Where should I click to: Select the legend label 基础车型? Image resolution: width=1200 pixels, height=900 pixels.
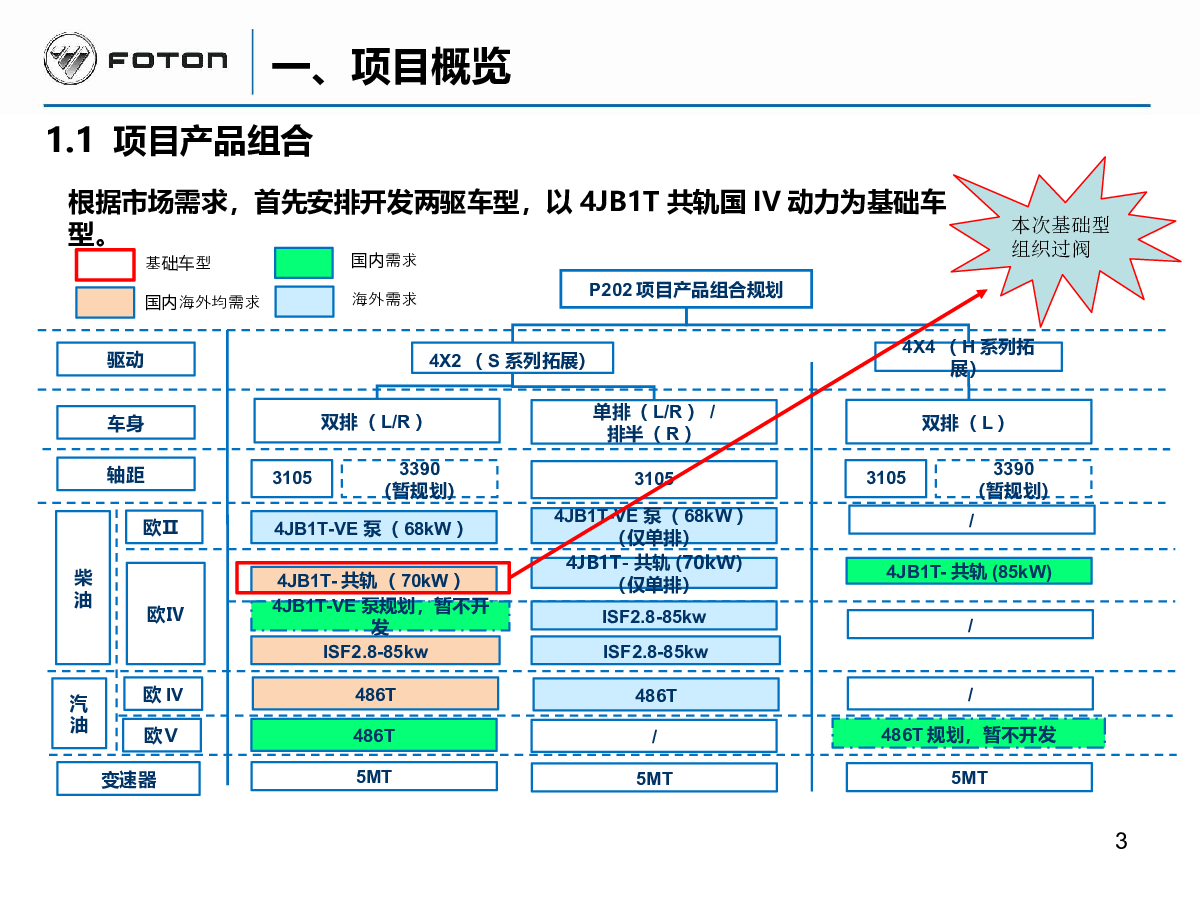[178, 263]
